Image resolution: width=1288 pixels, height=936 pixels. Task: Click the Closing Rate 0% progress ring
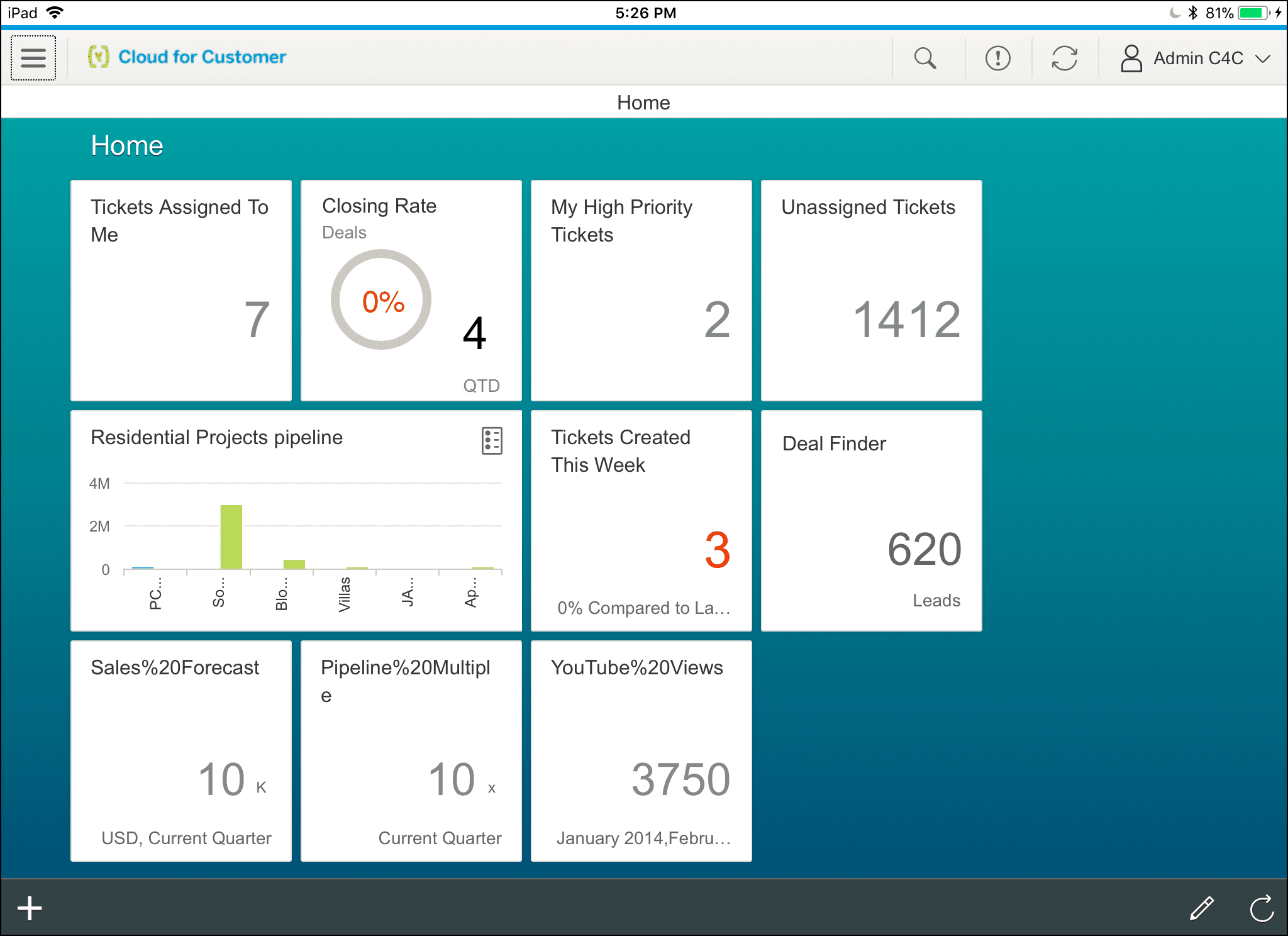tap(381, 300)
